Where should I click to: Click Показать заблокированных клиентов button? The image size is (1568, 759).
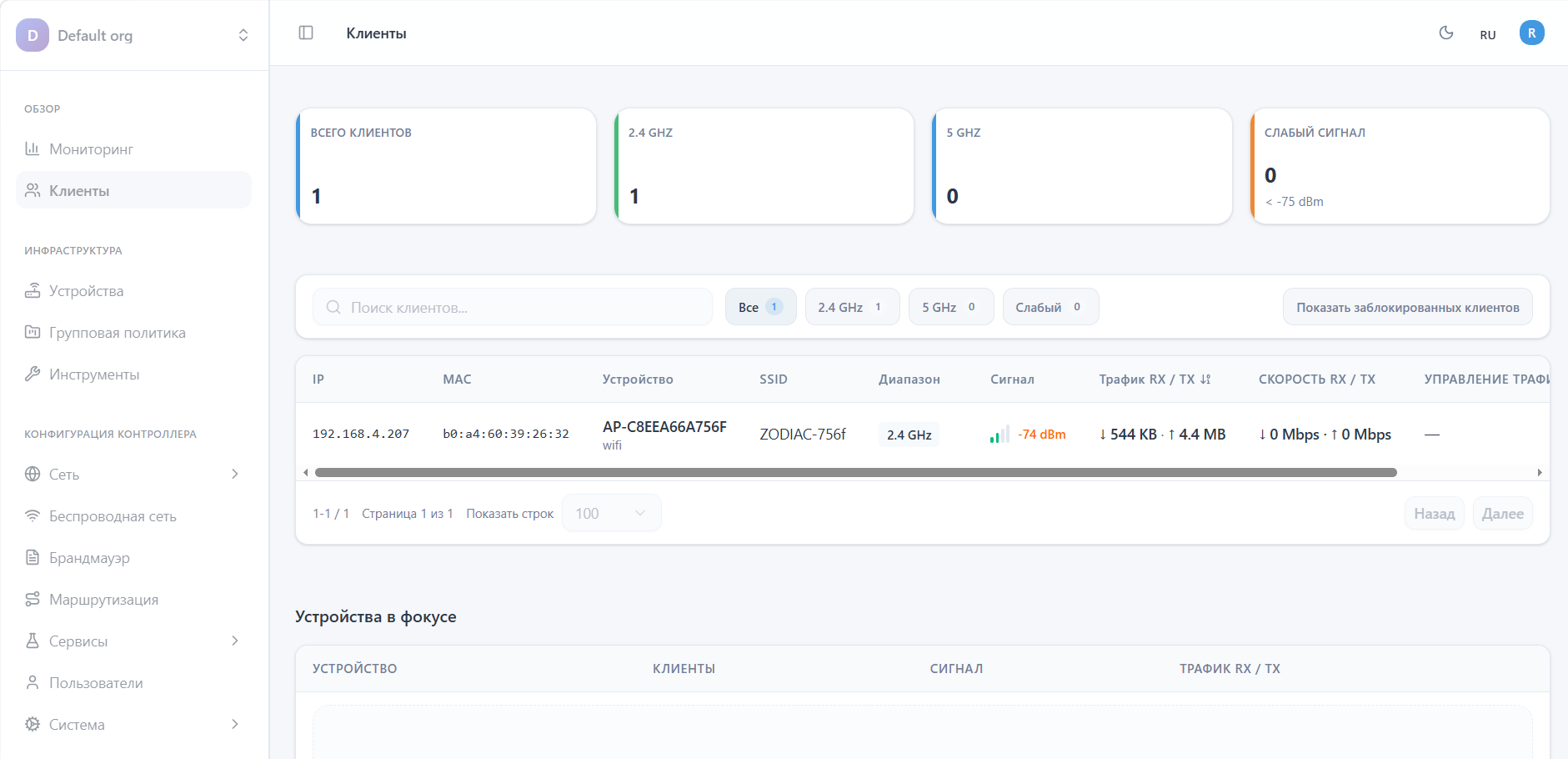tap(1407, 307)
